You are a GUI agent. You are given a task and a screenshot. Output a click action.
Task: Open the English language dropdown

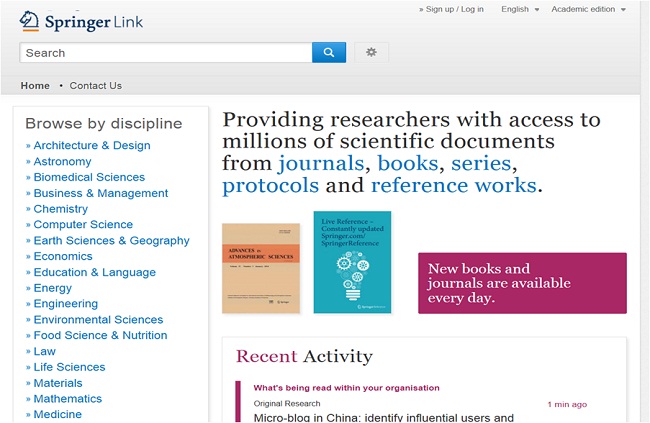pos(520,9)
